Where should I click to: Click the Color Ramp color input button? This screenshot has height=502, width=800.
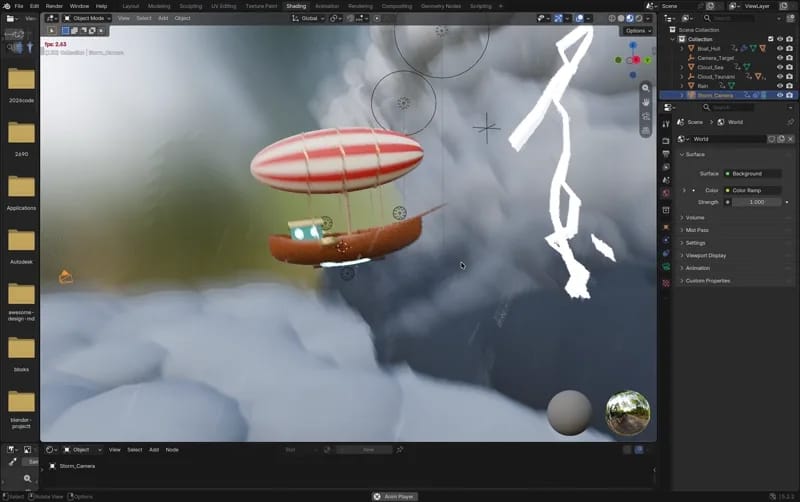coord(753,190)
